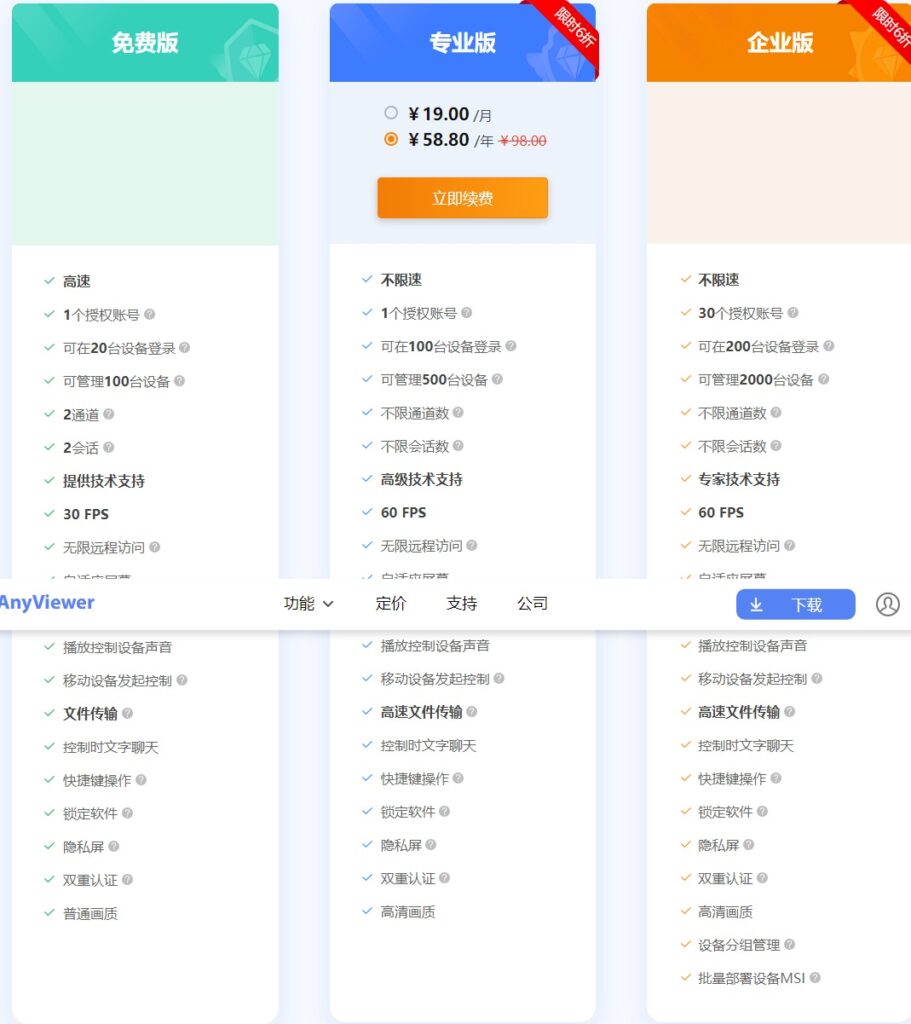Click help icon beside free plan 无限远程访问
The width and height of the screenshot is (911, 1024).
155,547
